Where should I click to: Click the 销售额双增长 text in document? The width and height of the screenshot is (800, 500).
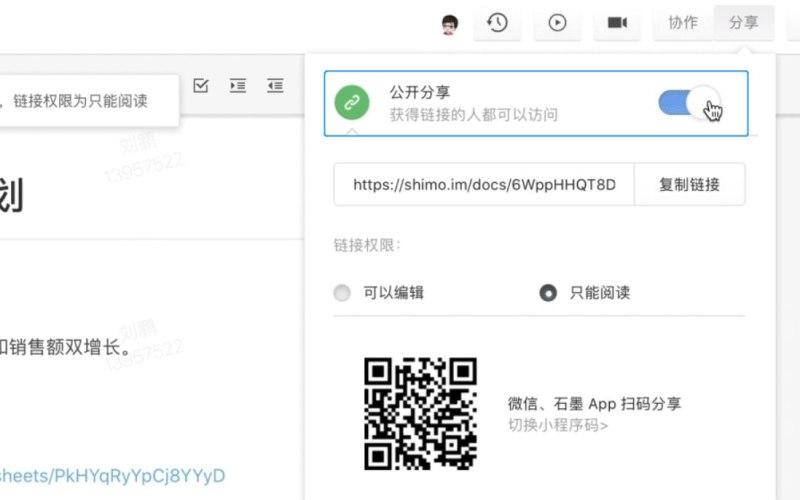[x=65, y=347]
